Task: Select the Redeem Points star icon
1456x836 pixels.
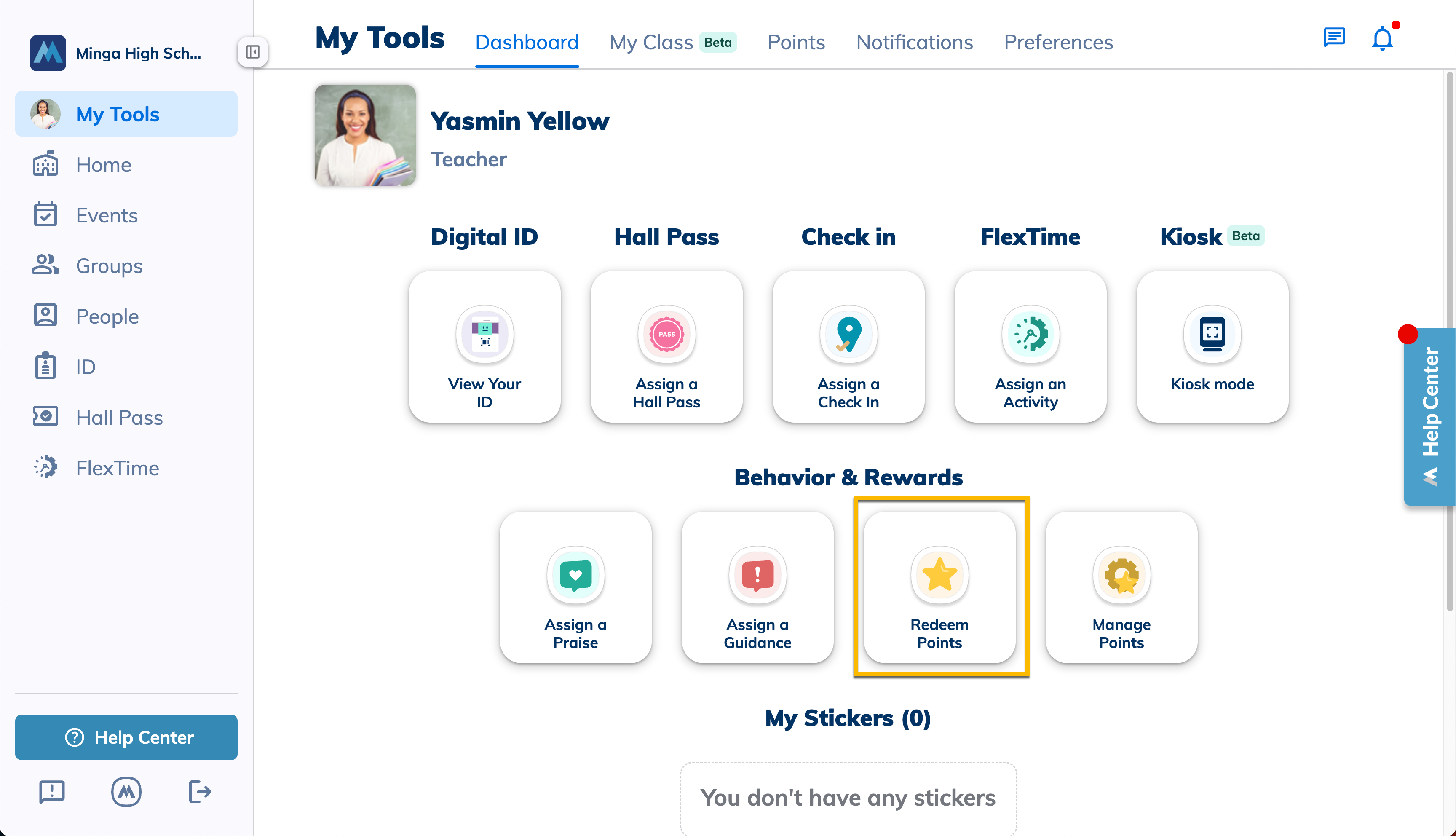Action: [x=939, y=575]
